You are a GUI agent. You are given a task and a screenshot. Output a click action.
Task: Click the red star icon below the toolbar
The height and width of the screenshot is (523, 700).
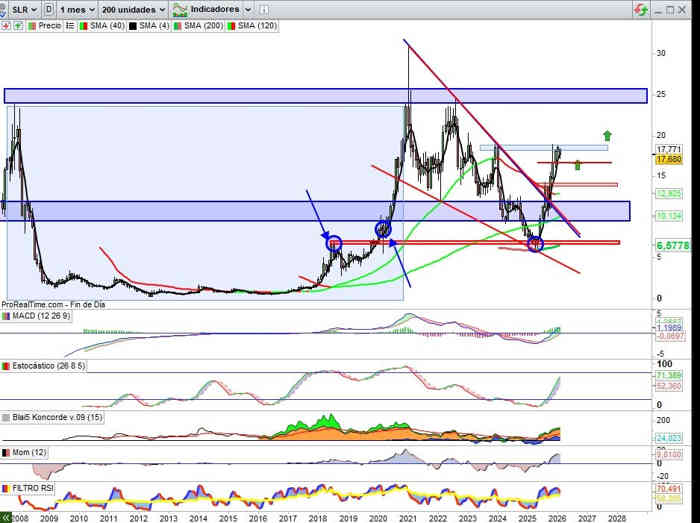6,24
